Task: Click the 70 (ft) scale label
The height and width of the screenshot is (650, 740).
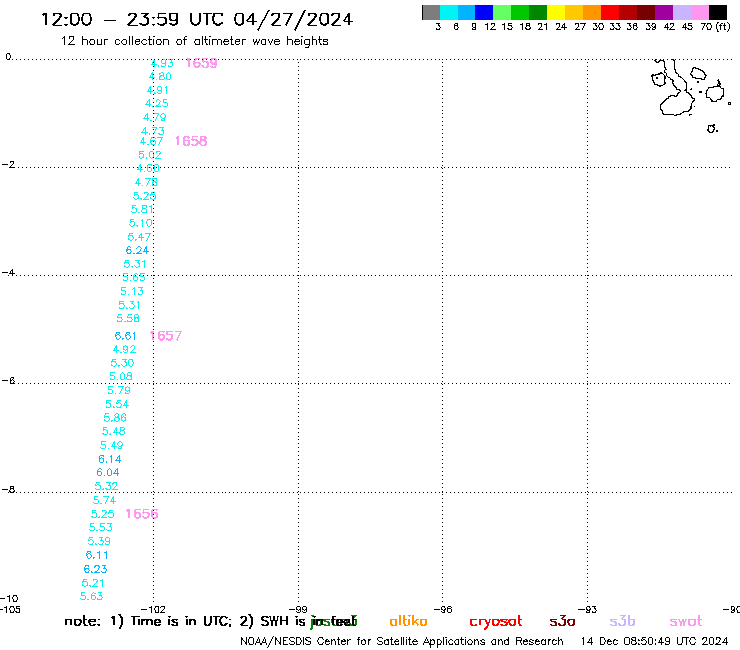Action: (715, 26)
